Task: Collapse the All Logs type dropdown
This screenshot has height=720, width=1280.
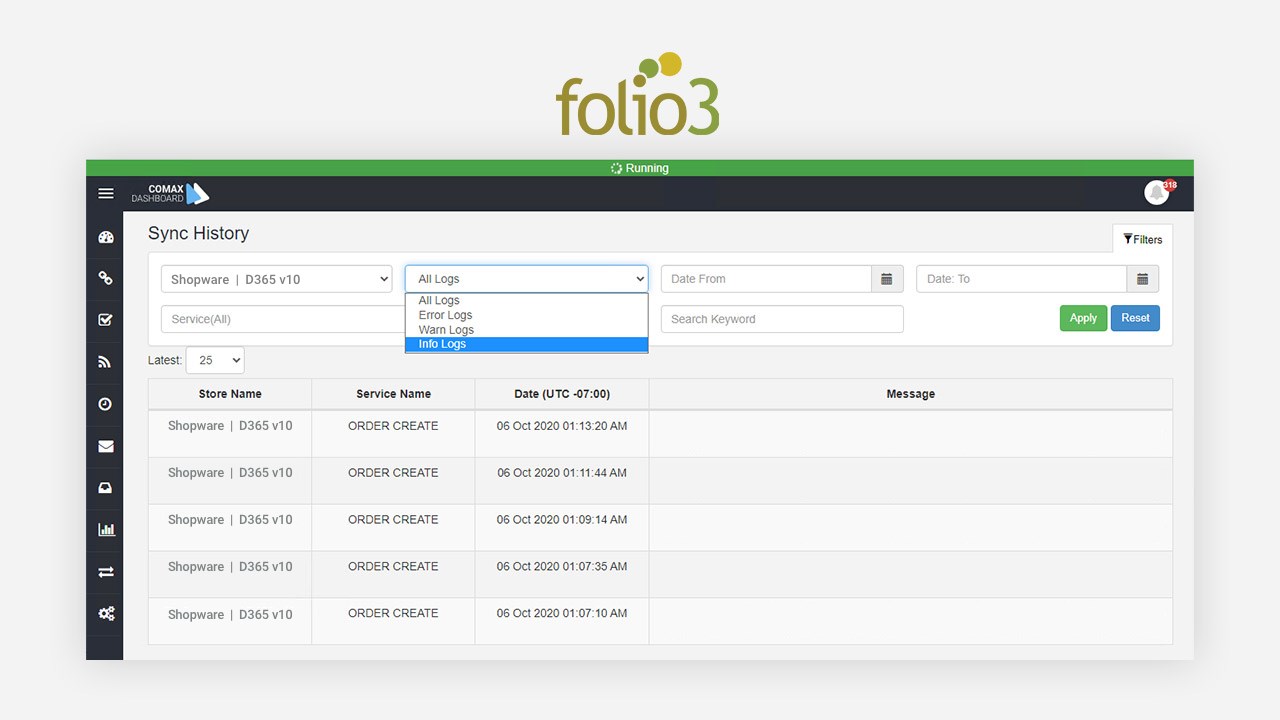Action: (526, 279)
